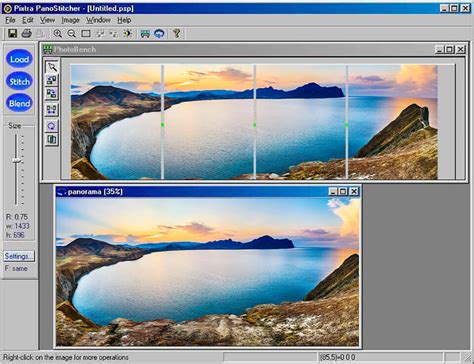This screenshot has width=474, height=364.
Task: Open the File menu
Action: pyautogui.click(x=10, y=20)
